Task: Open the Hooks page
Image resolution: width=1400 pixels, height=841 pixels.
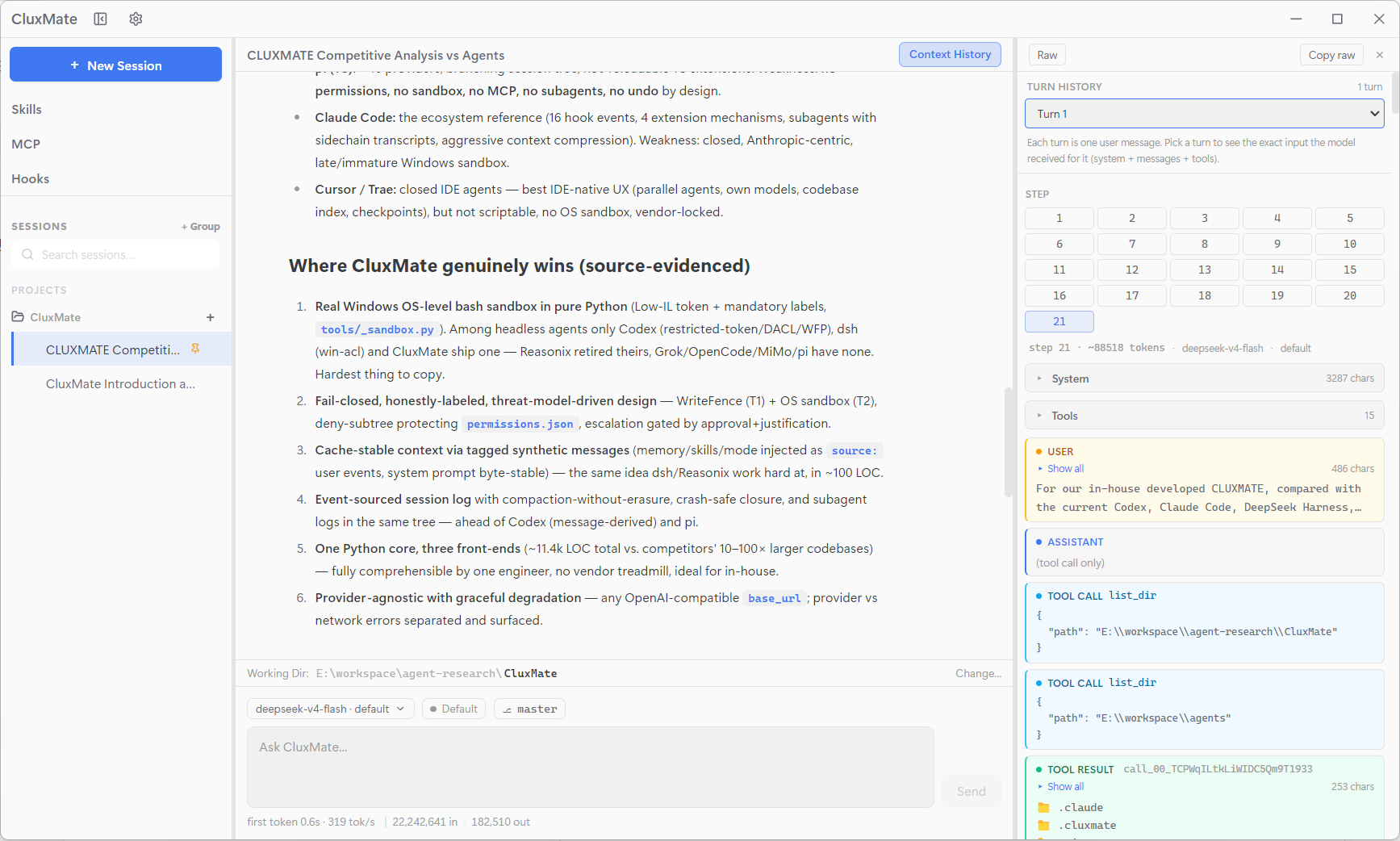Action: (30, 178)
